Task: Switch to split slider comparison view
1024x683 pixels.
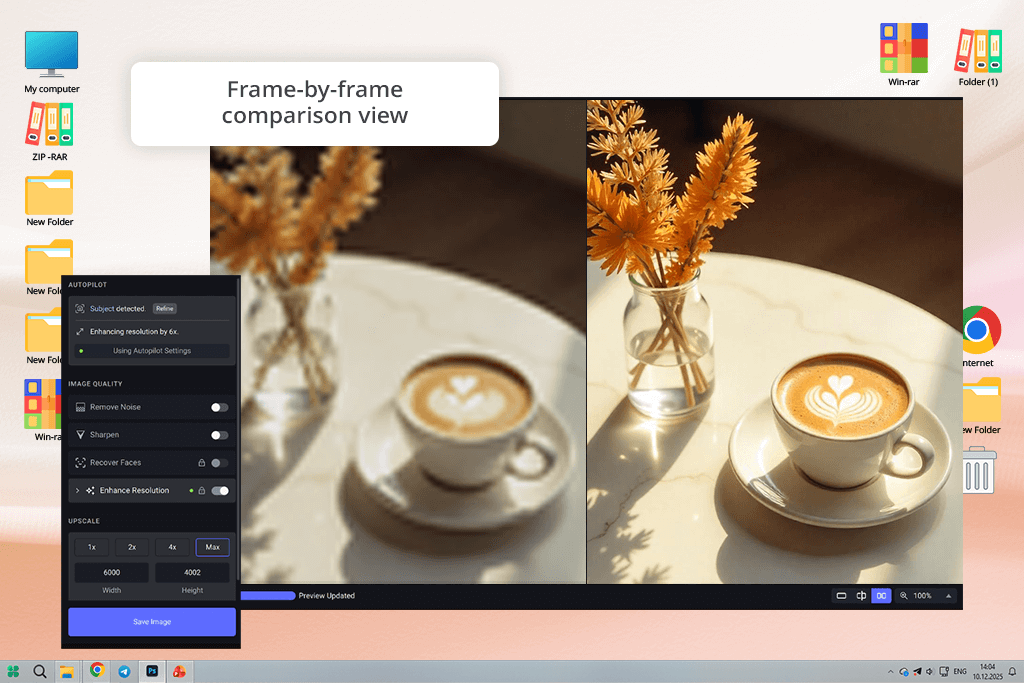Action: tap(861, 596)
